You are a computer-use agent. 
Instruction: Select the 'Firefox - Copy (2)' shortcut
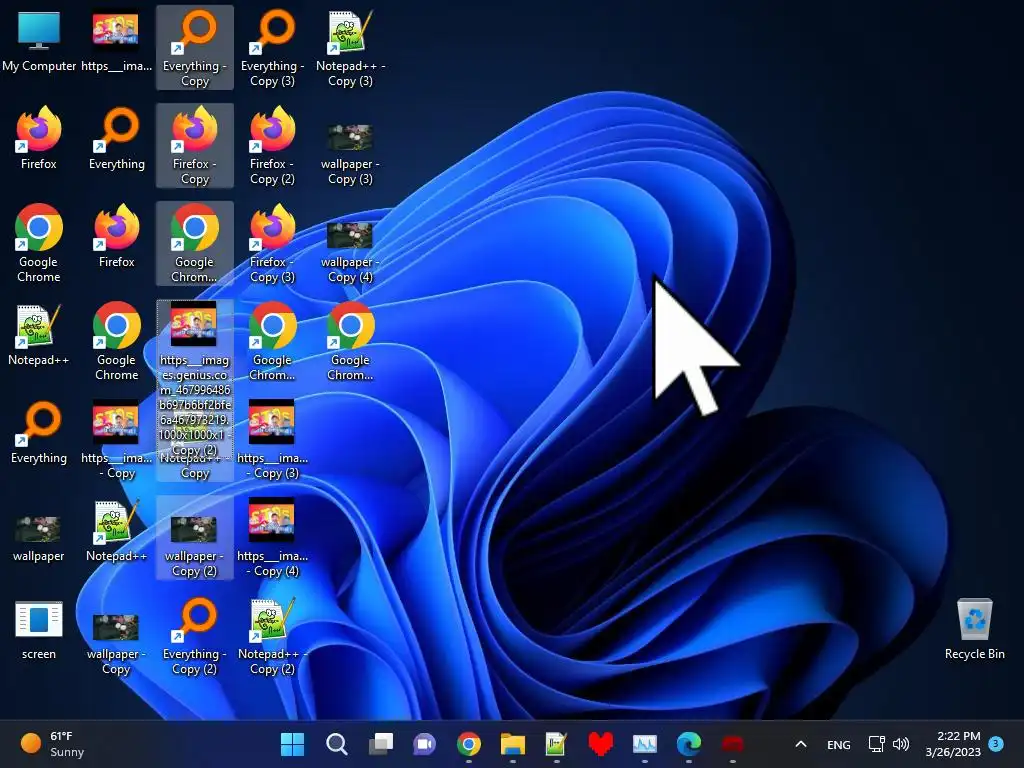[x=272, y=146]
